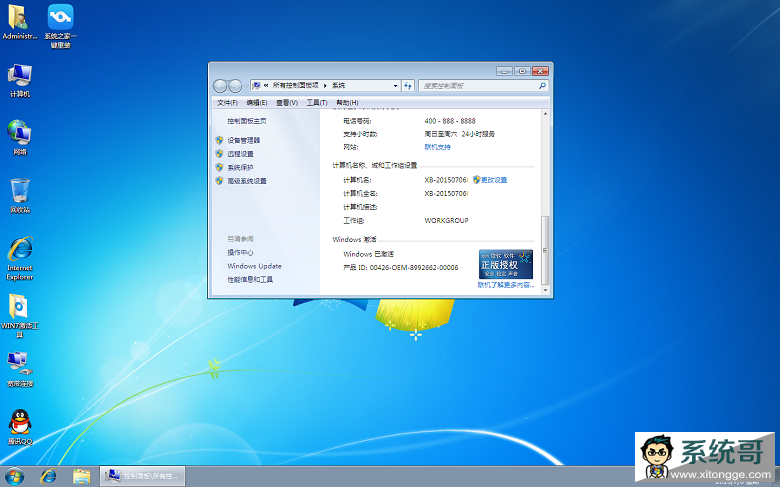Click the scrollbar down arrow

point(545,290)
